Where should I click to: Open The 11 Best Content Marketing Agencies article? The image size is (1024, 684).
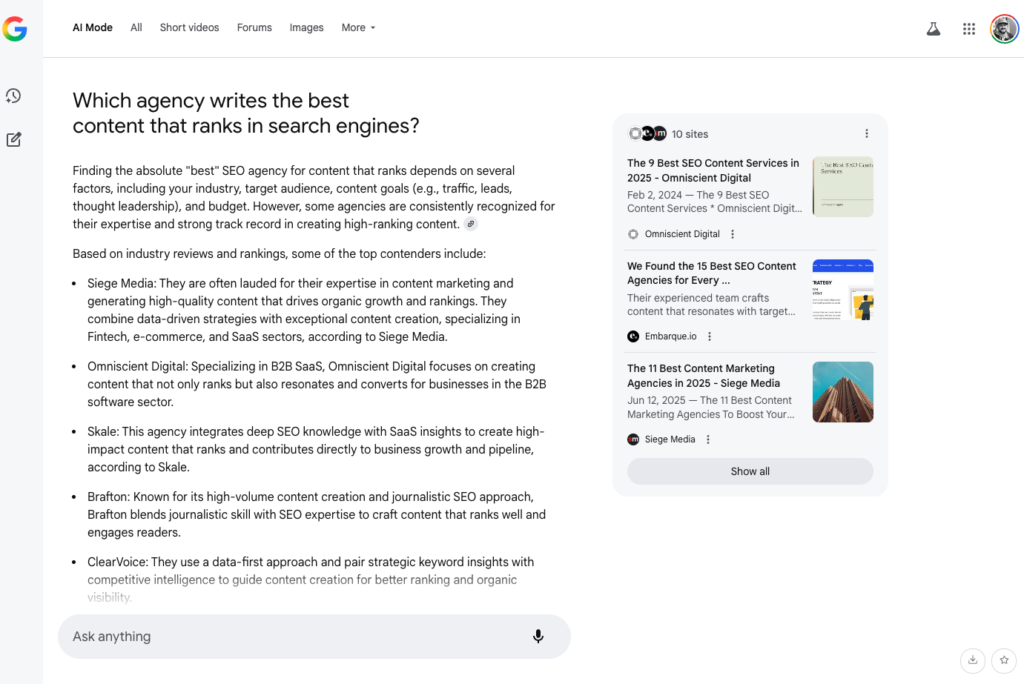pos(703,376)
